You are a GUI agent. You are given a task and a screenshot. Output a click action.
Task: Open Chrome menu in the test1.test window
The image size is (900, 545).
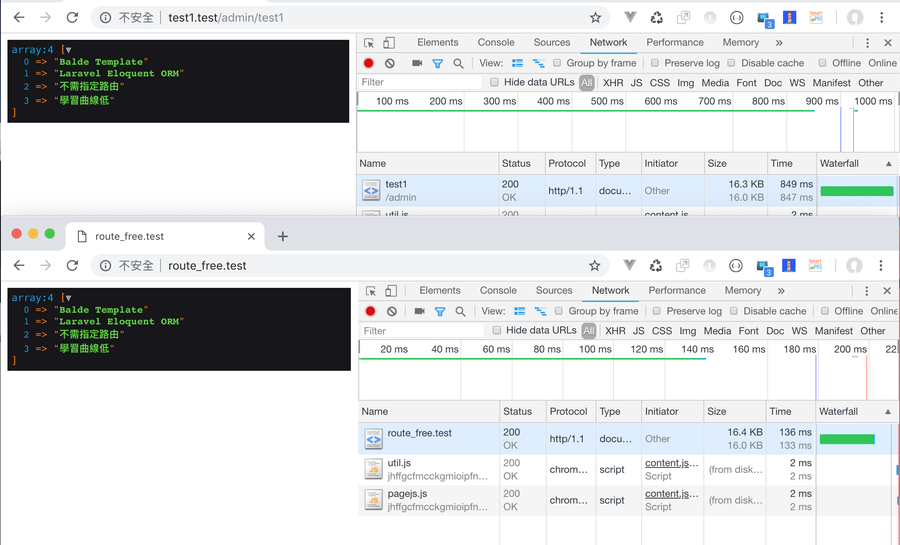(882, 17)
